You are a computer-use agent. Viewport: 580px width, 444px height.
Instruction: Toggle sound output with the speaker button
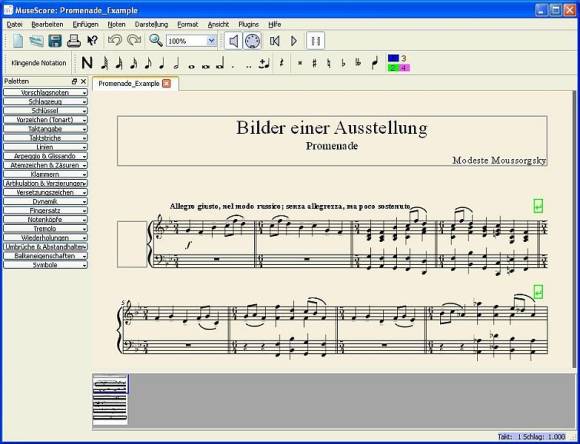233,41
